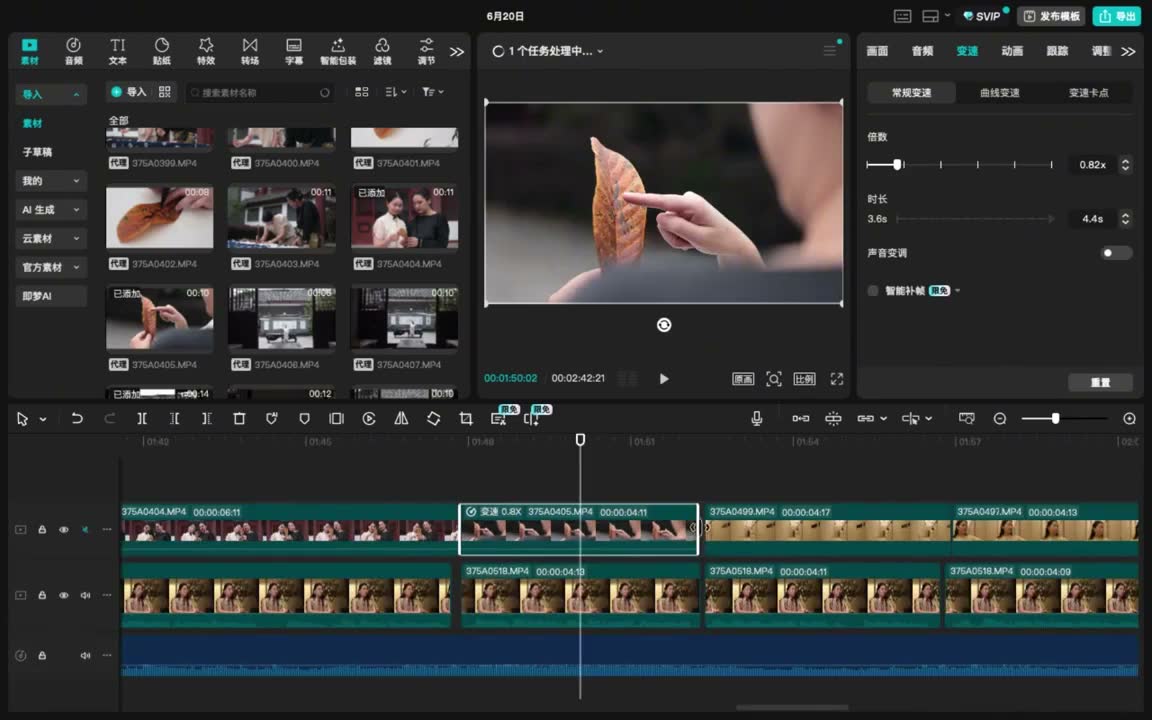Click the preview zoom focus icon
The width and height of the screenshot is (1152, 720).
pos(774,378)
